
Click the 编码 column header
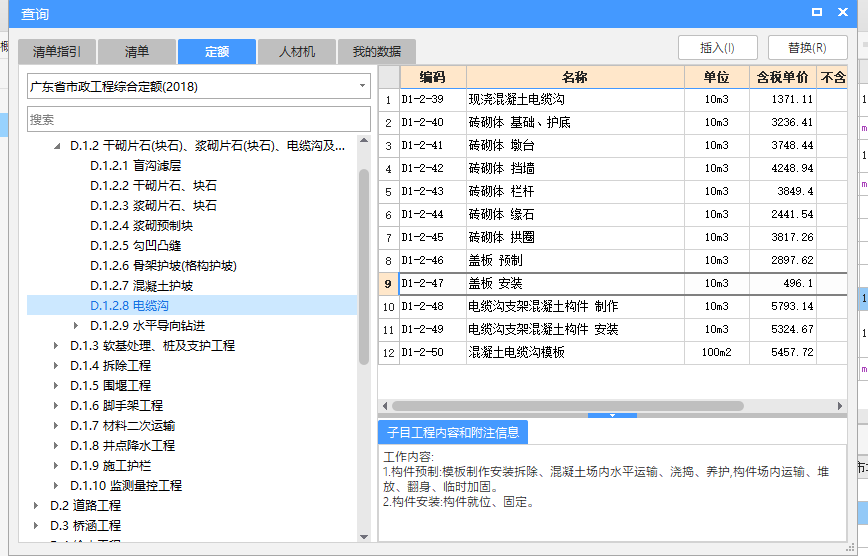(433, 77)
